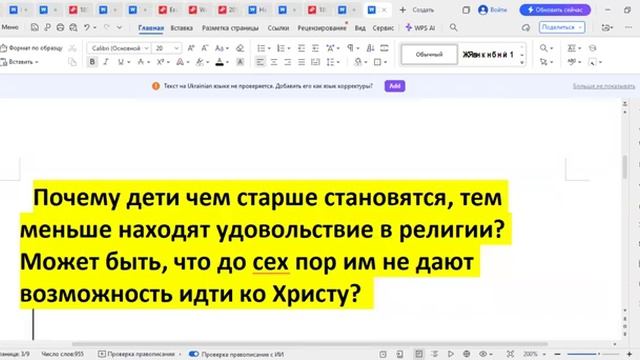Open the Разметка страницы tab

click(230, 28)
